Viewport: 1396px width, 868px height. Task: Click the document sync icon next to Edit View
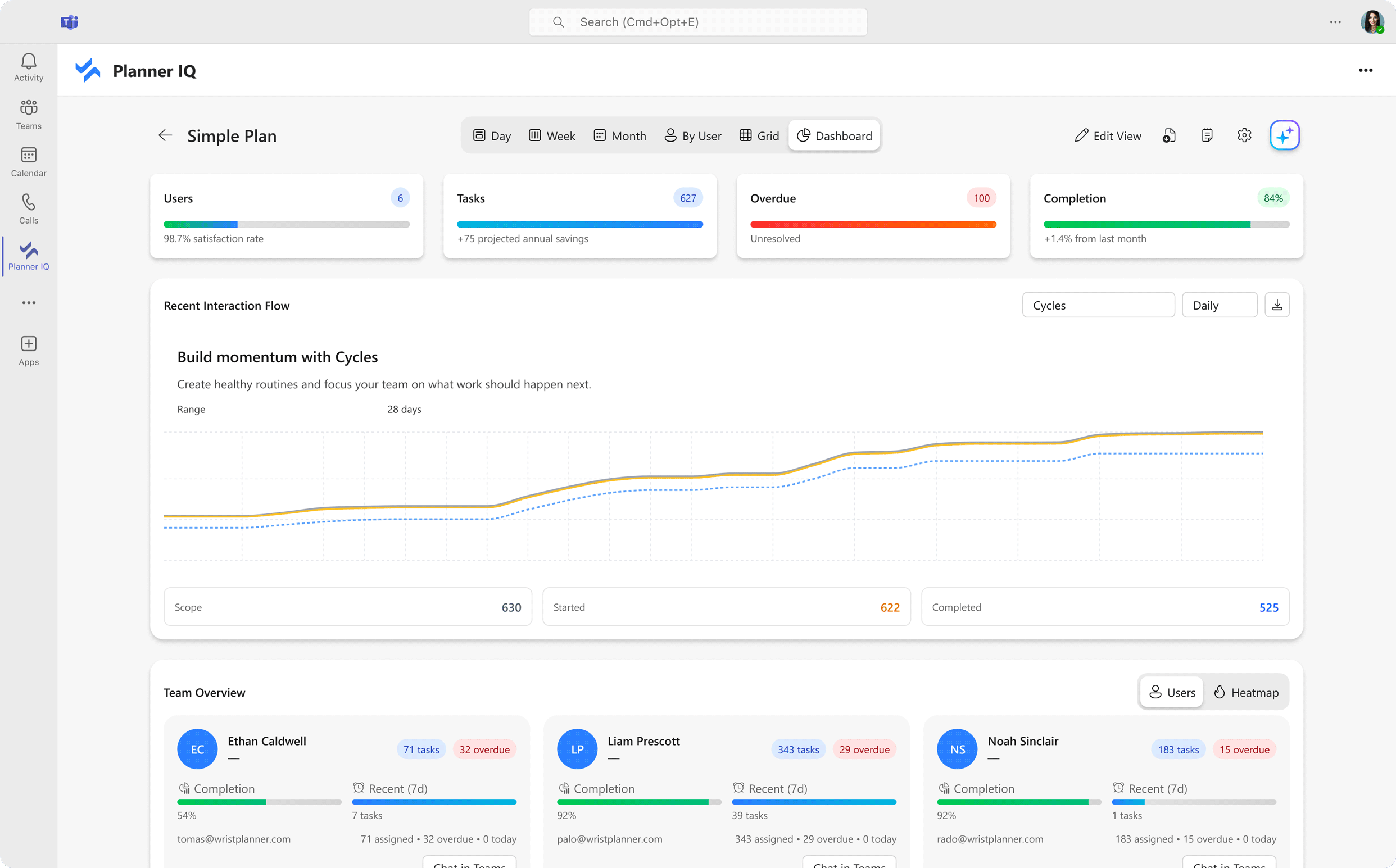(x=1169, y=135)
